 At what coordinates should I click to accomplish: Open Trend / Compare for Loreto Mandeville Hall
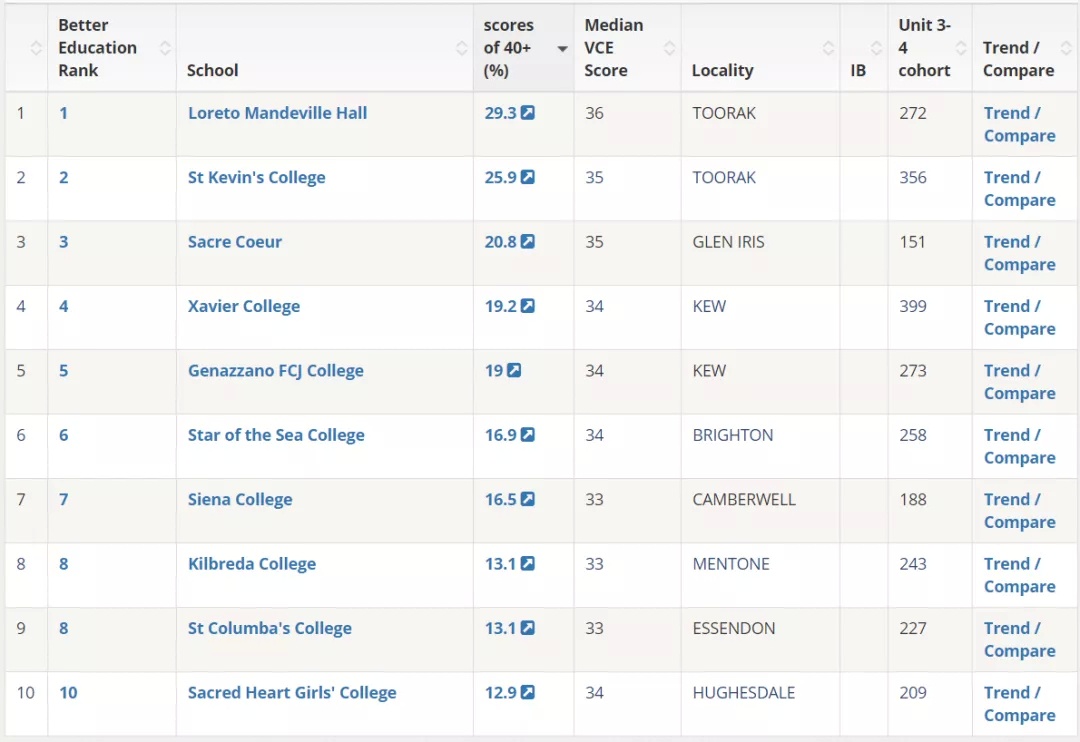[1019, 124]
